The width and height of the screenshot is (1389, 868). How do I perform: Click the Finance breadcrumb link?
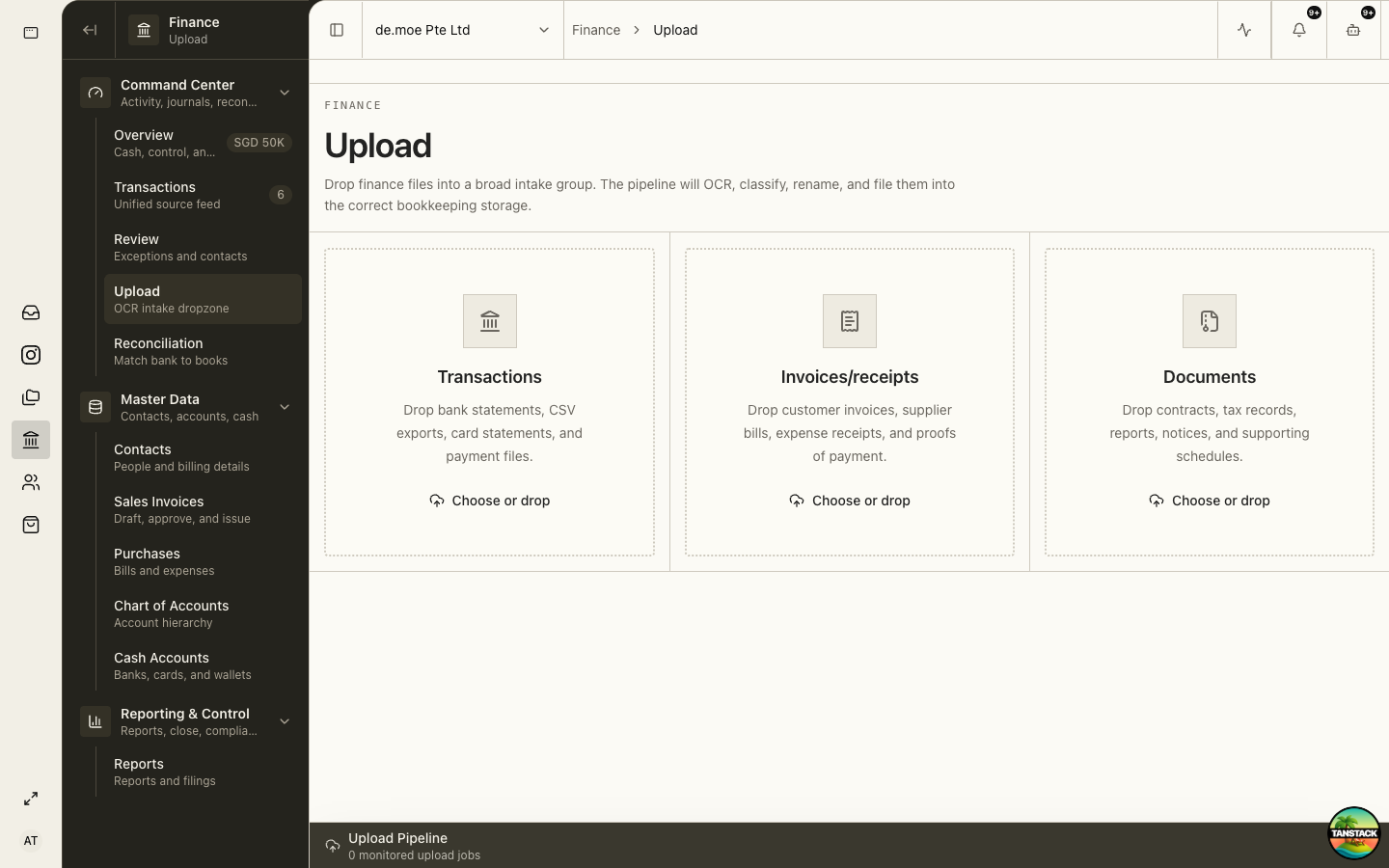pos(596,30)
